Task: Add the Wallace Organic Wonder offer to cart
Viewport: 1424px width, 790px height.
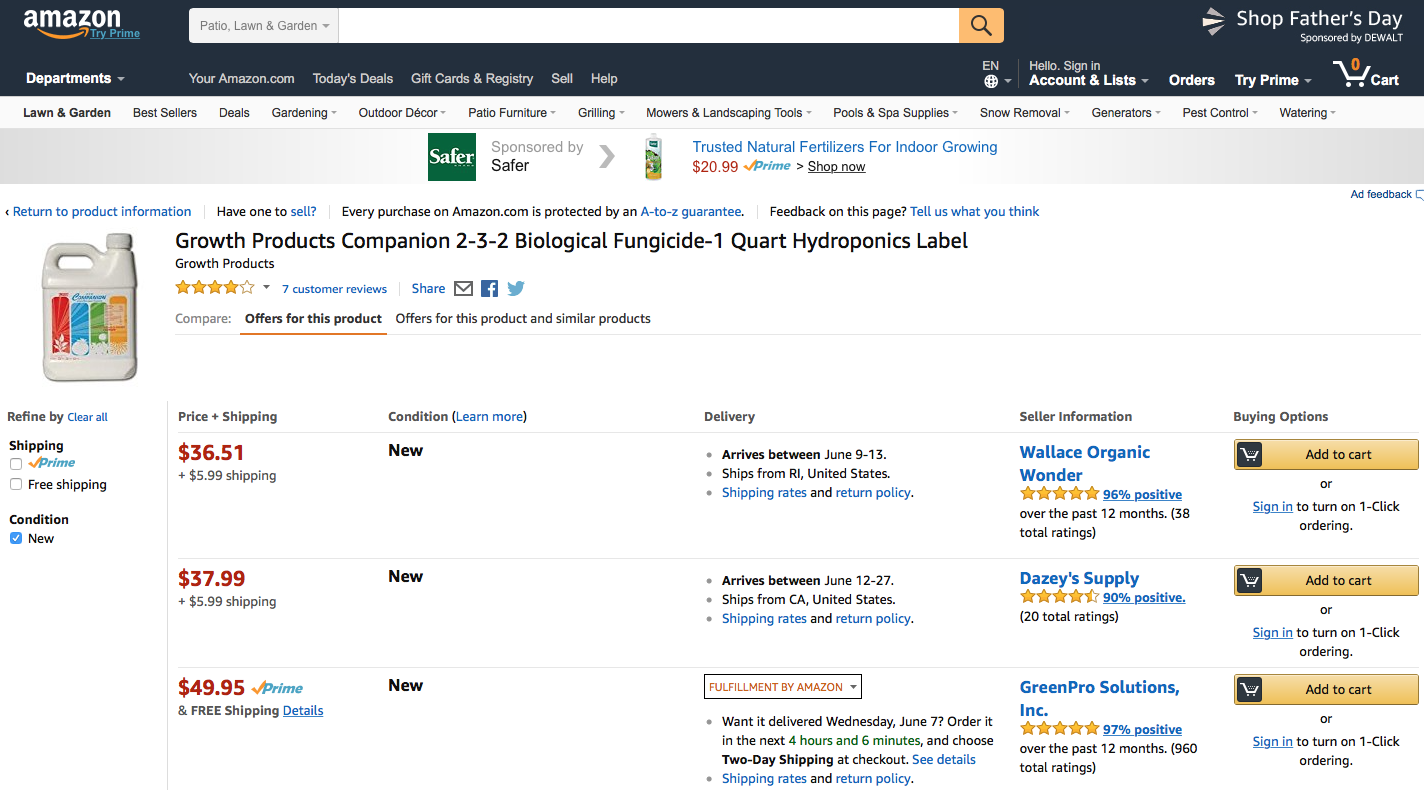Action: pyautogui.click(x=1326, y=454)
